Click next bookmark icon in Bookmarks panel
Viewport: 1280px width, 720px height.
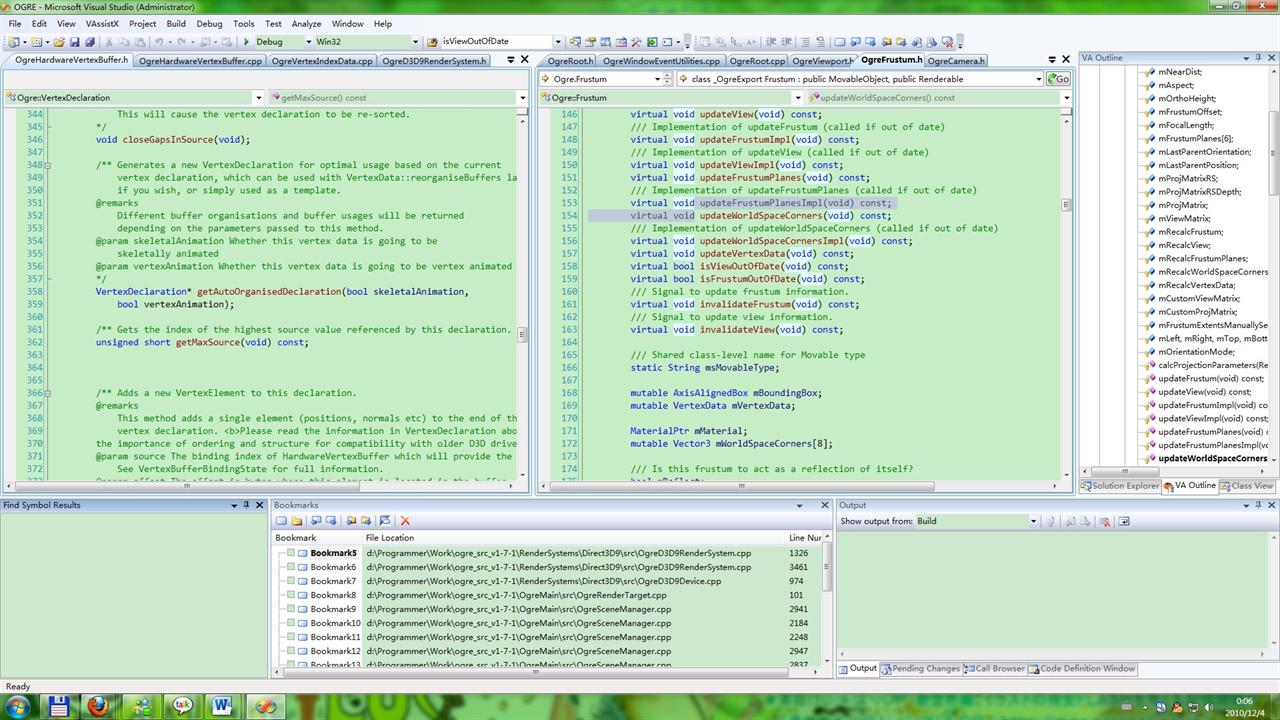click(x=330, y=521)
